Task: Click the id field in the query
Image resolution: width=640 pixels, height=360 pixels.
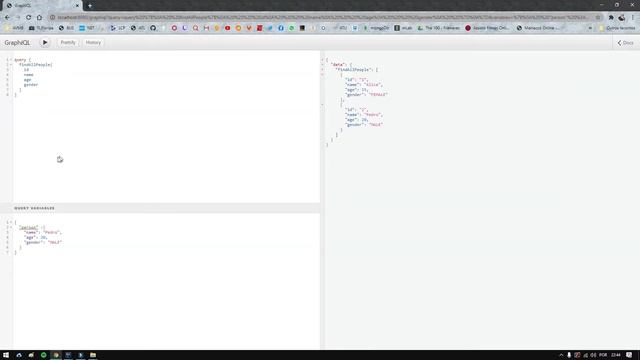Action: click(26, 70)
